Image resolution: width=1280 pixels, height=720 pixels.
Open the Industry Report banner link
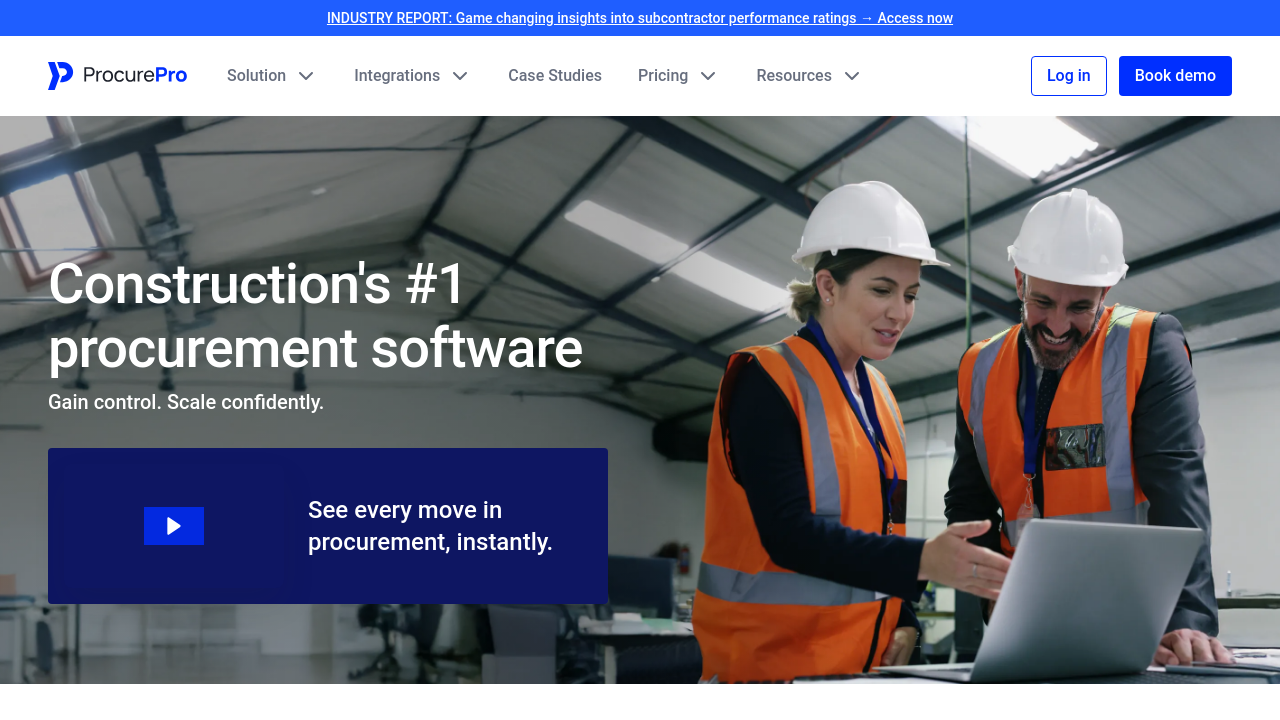tap(590, 18)
